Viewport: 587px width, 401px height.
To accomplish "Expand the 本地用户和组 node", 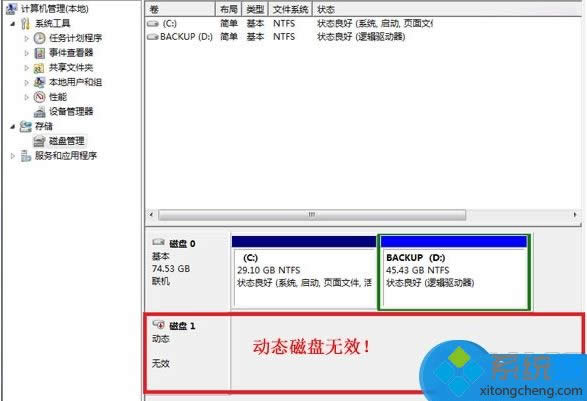I will (x=27, y=82).
